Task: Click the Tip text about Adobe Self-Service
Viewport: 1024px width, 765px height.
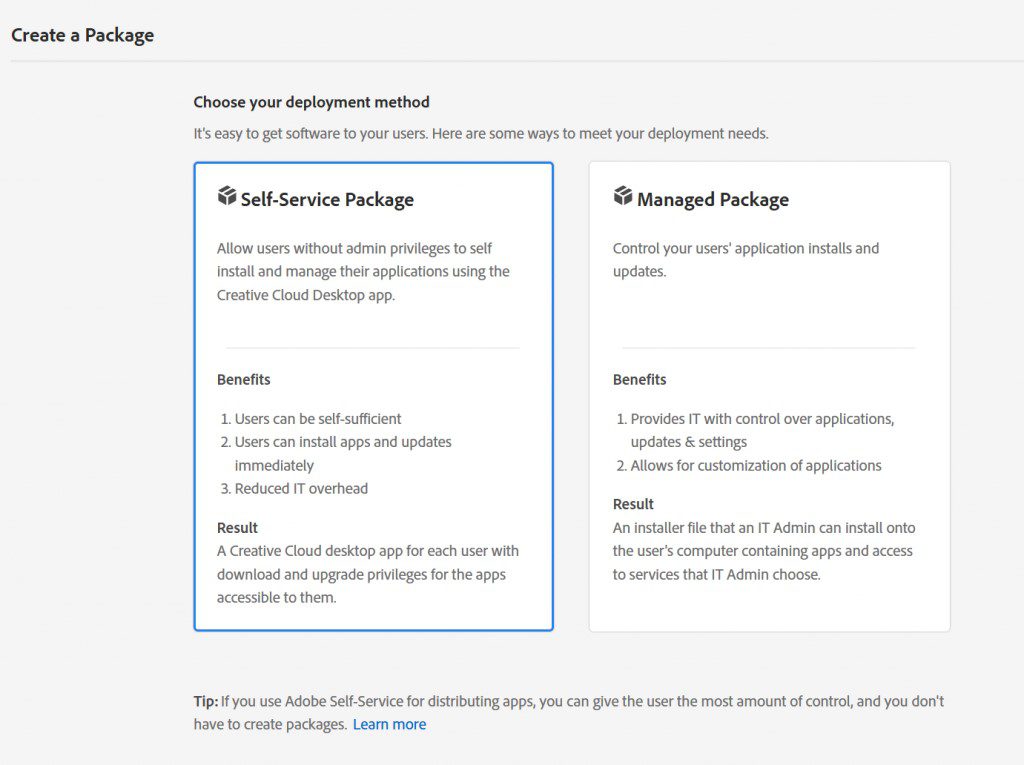Action: (568, 702)
